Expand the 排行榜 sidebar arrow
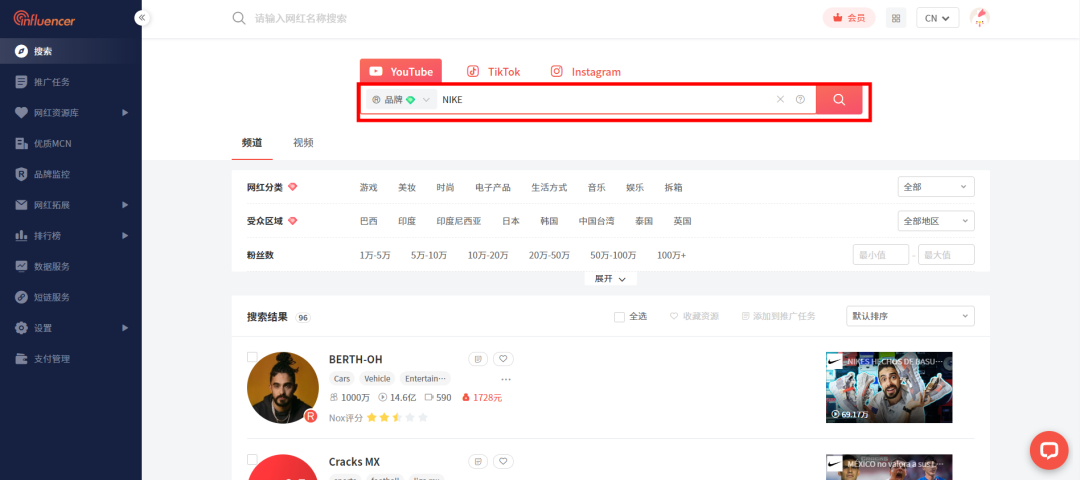This screenshot has height=480, width=1080. point(125,236)
